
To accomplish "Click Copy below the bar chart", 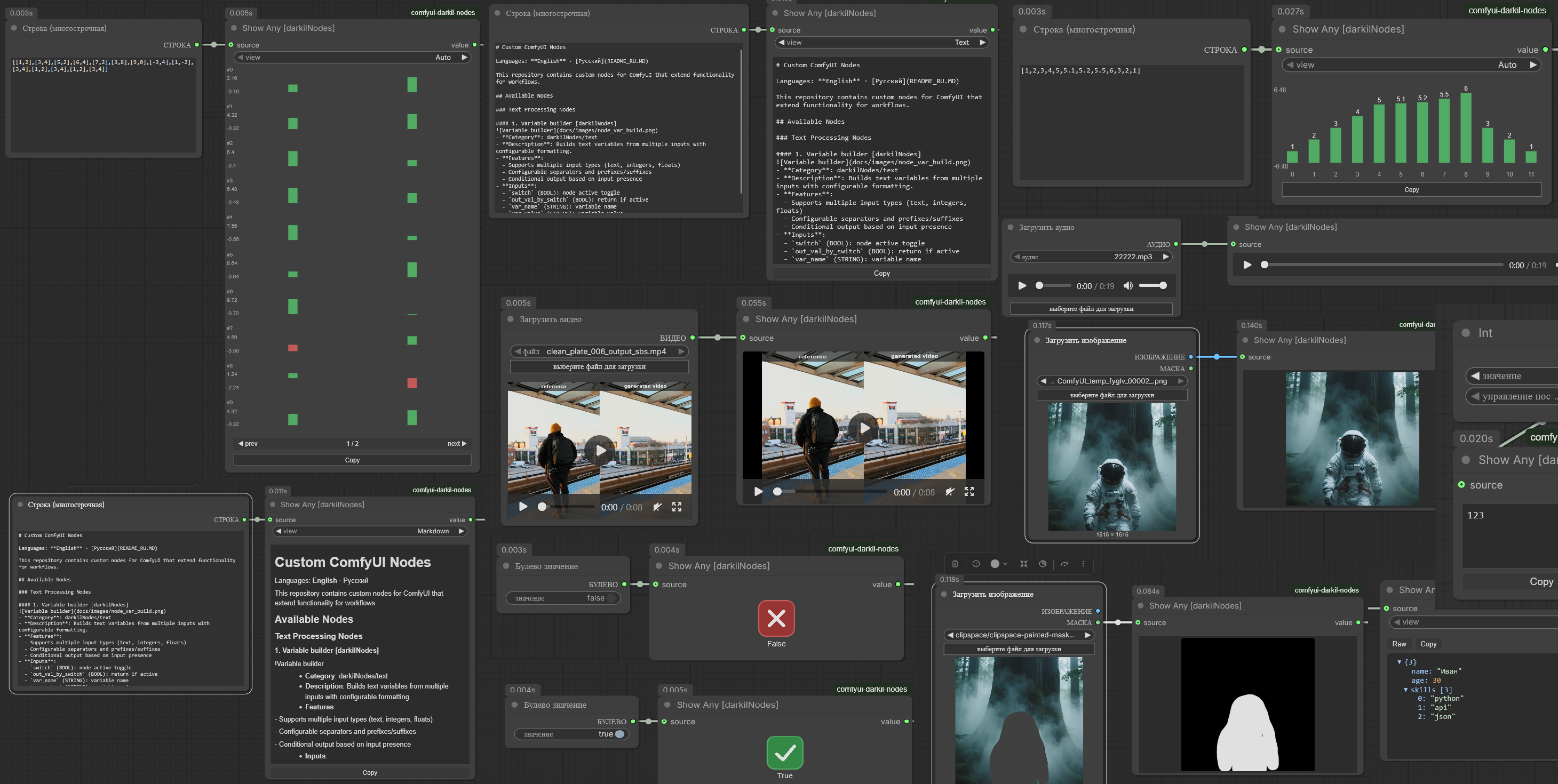I will 1411,190.
